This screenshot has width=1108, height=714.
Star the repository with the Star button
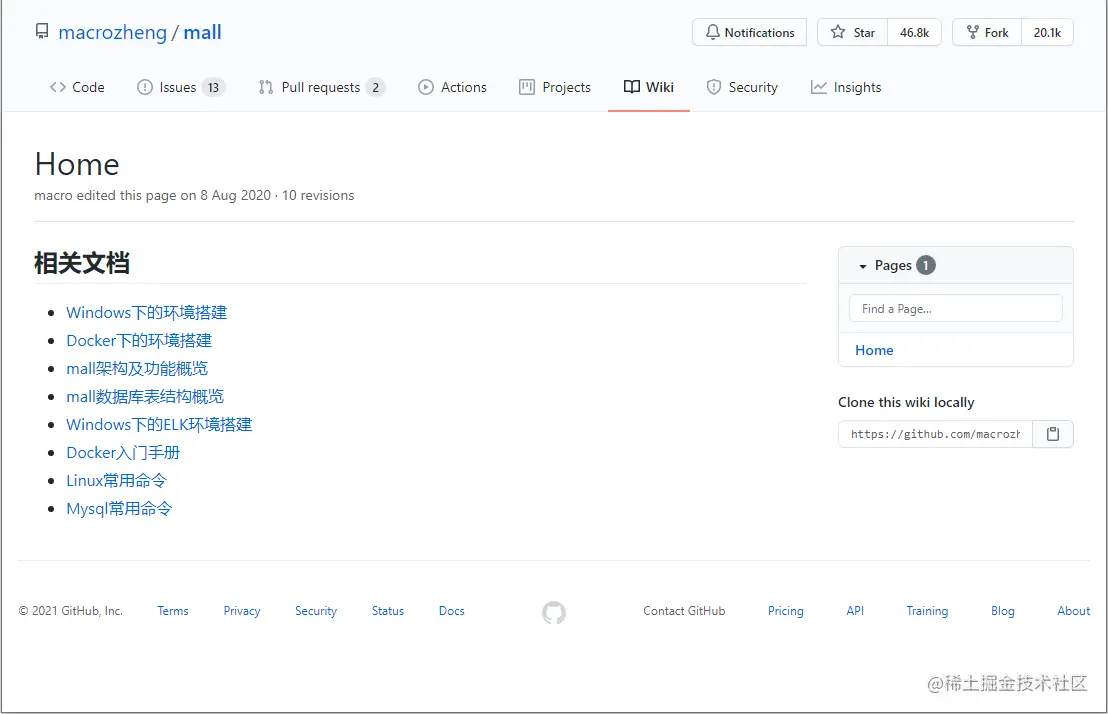(852, 33)
